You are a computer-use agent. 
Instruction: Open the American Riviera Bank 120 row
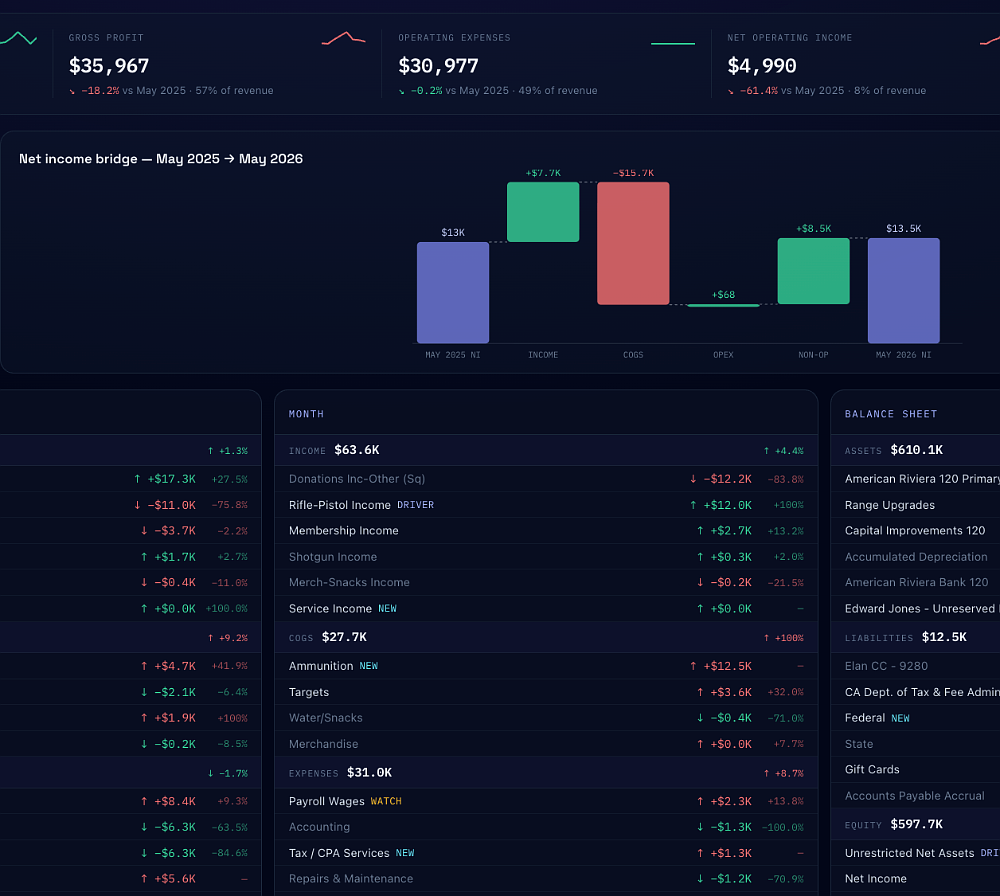[915, 582]
